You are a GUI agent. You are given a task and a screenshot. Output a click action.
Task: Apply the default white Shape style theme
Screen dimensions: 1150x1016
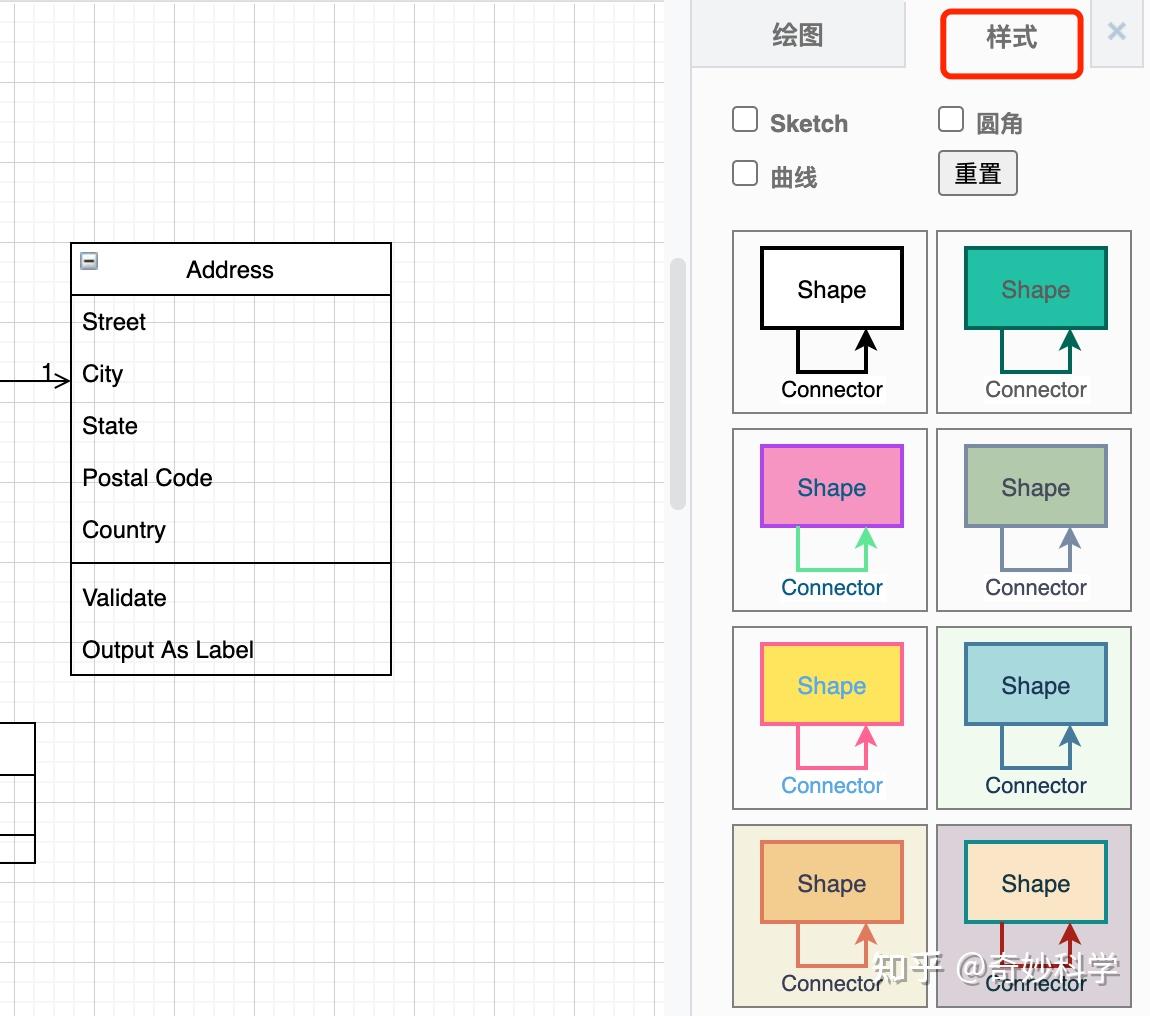[829, 320]
